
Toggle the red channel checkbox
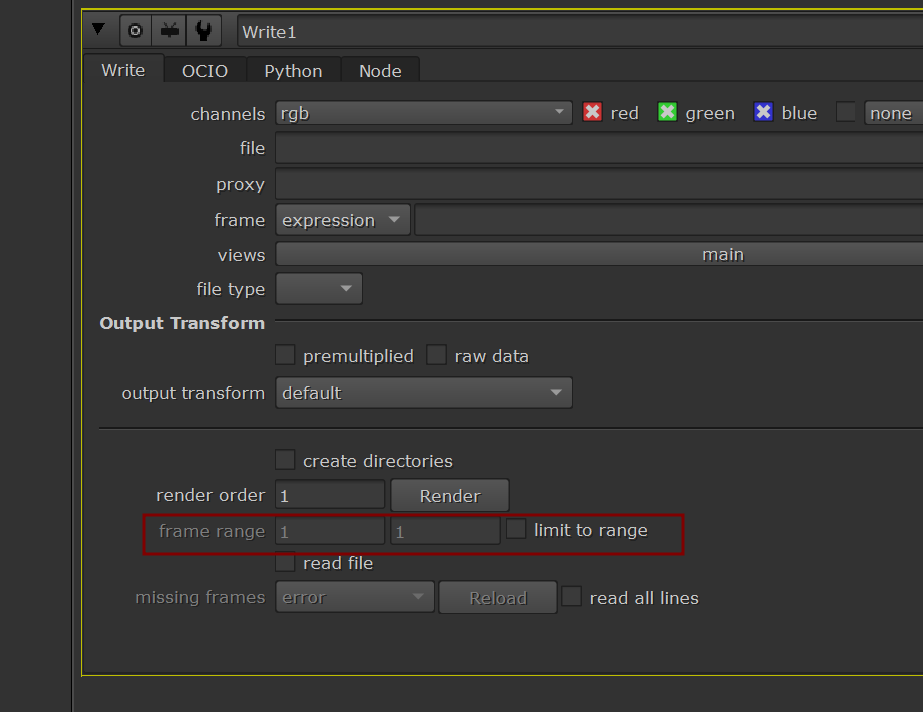tap(592, 112)
